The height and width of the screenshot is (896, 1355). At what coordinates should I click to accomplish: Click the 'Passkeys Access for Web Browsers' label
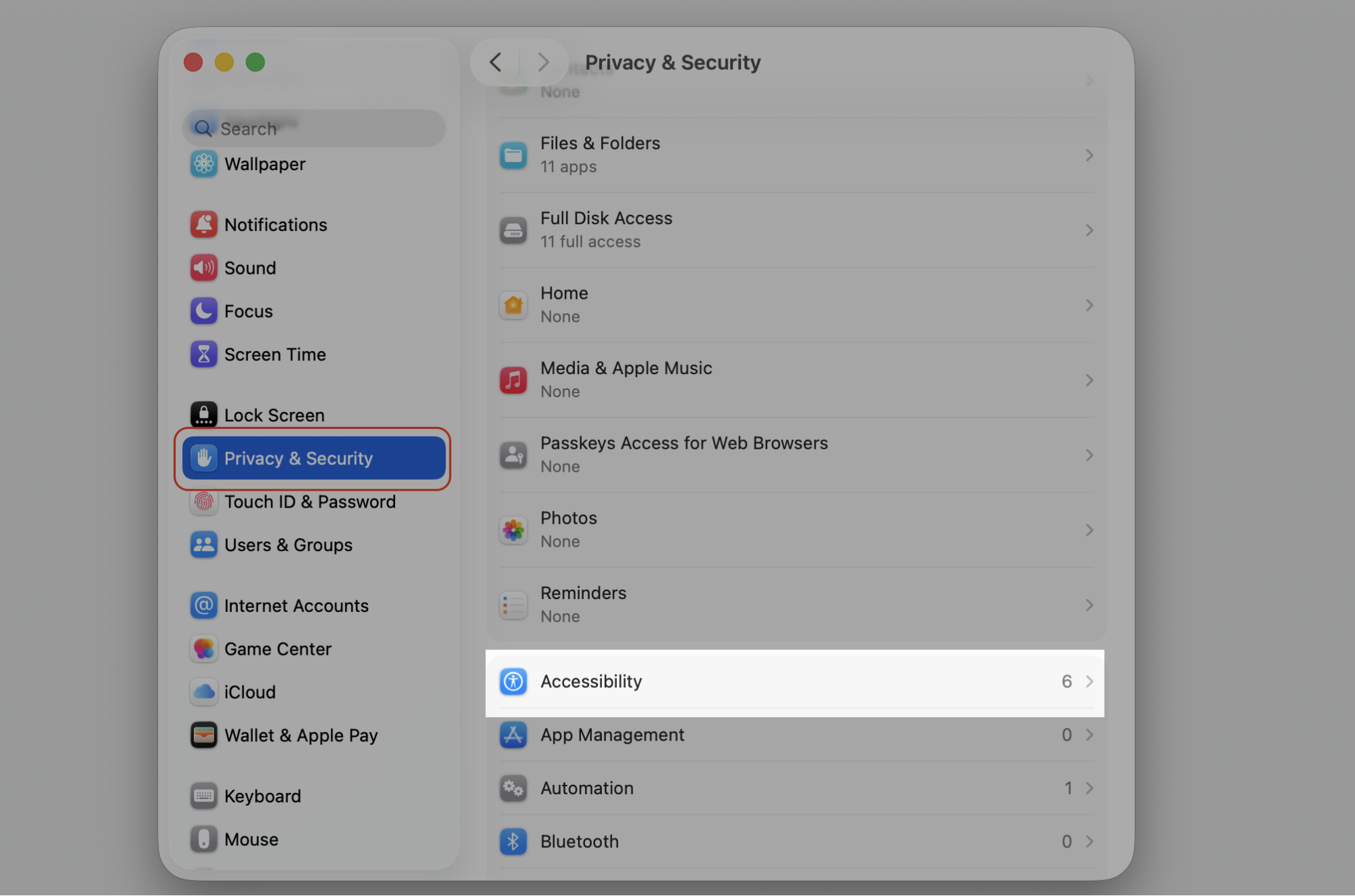(684, 443)
